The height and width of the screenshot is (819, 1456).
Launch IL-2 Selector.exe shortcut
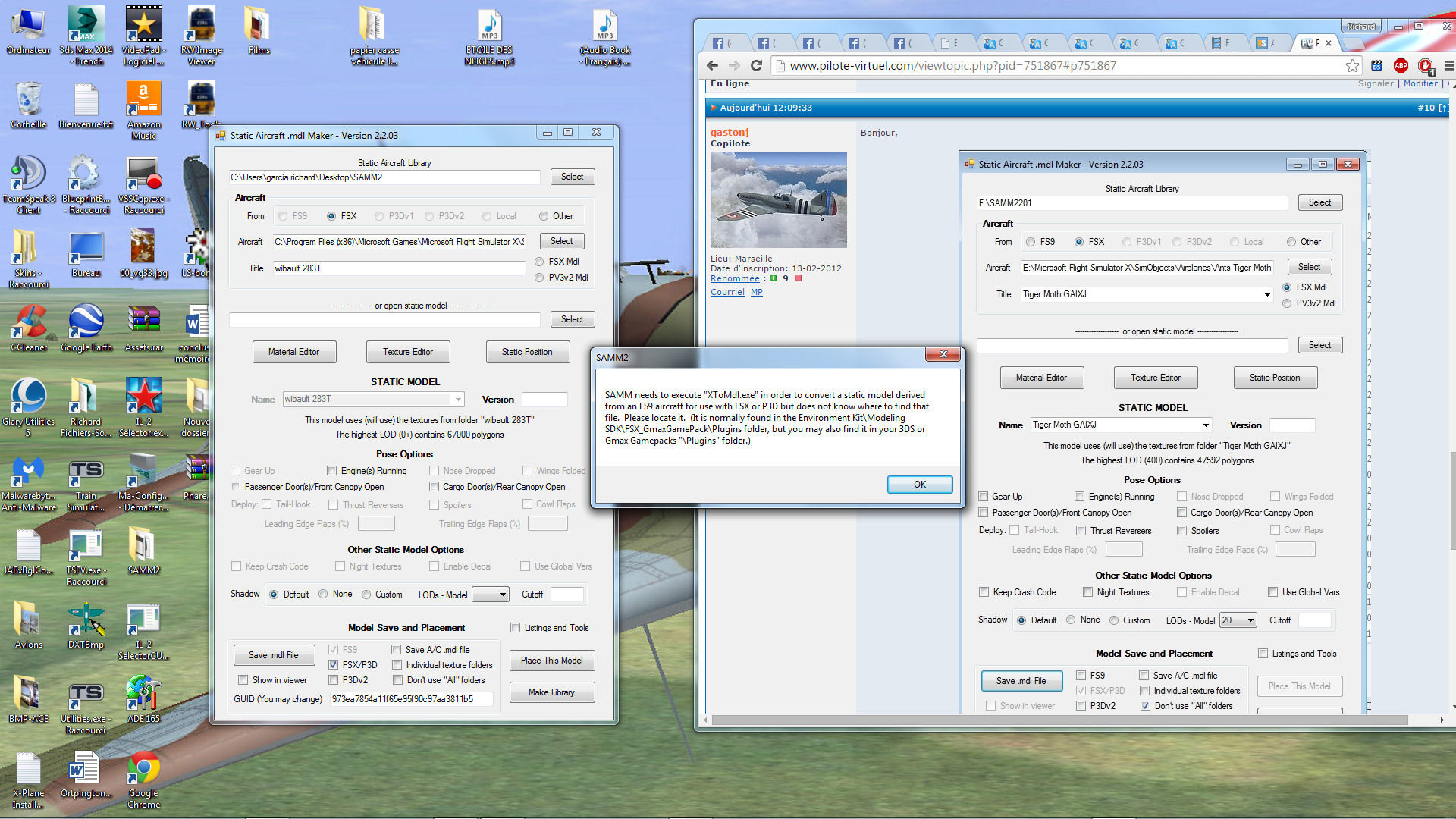pos(143,407)
